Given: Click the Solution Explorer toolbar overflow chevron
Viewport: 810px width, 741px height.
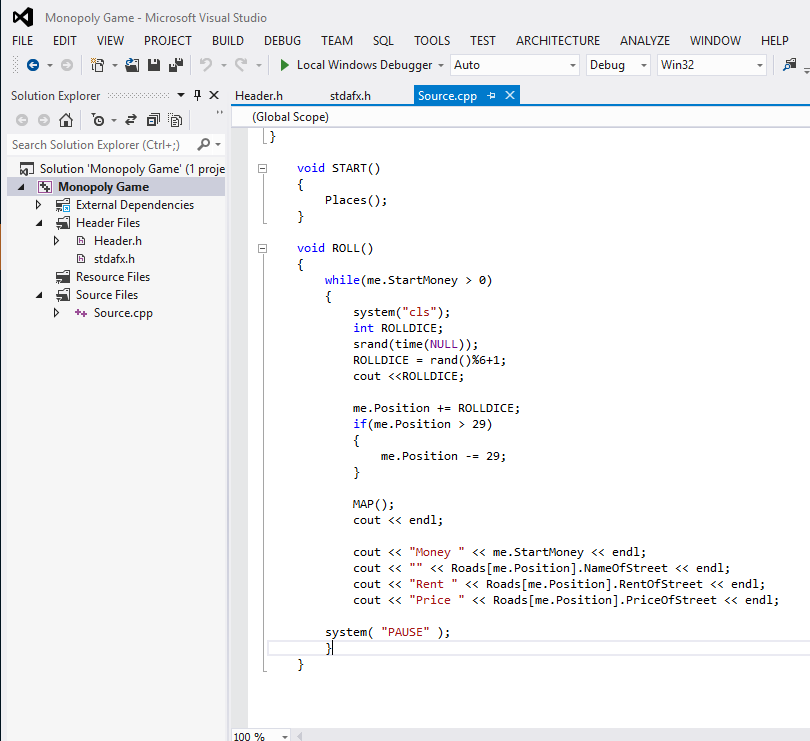Looking at the screenshot, I should click(220, 112).
